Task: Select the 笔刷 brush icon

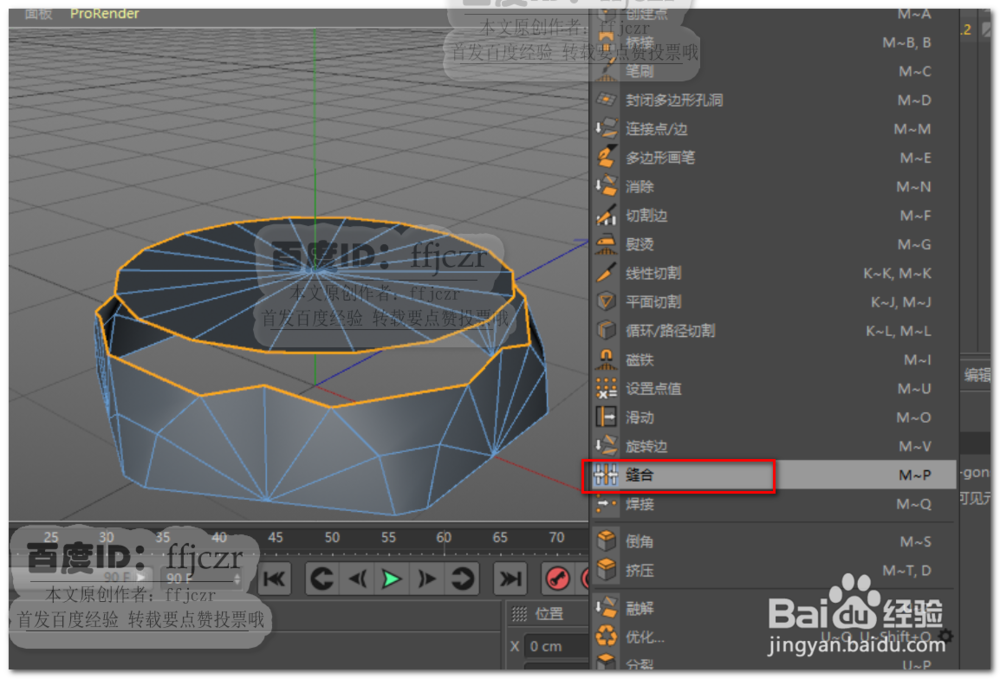Action: (x=606, y=71)
